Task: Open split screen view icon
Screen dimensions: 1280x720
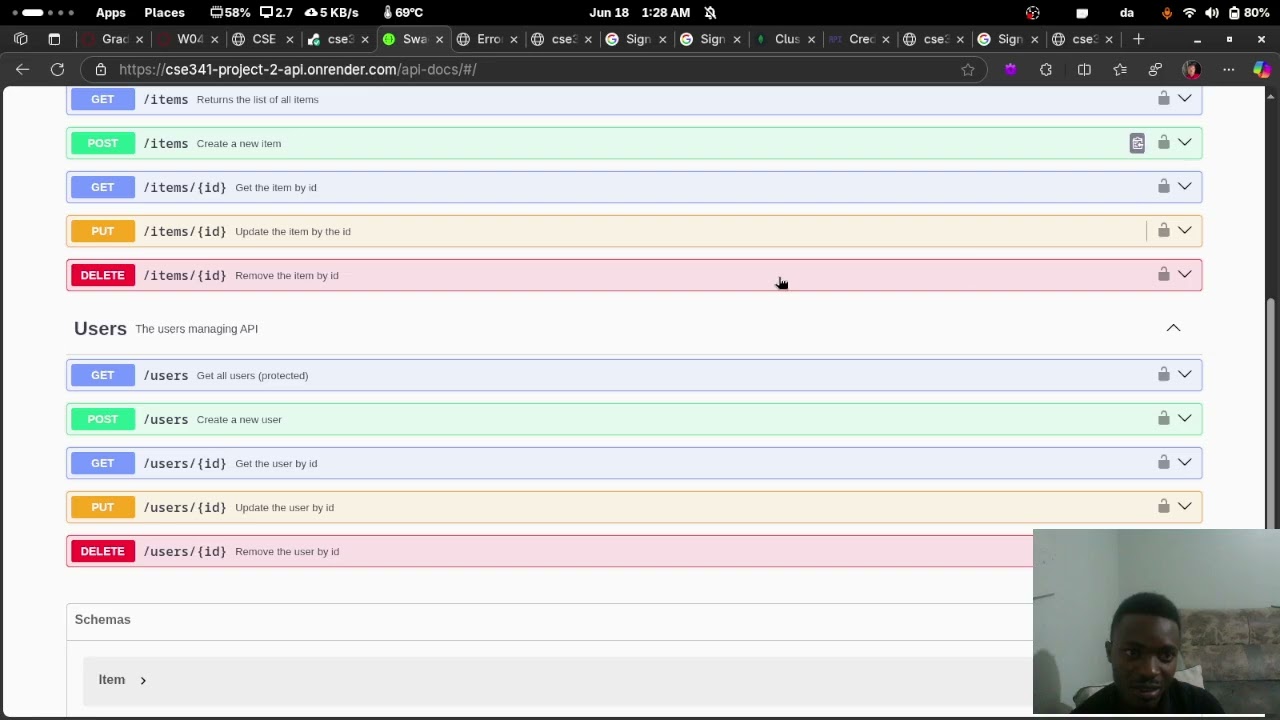Action: pyautogui.click(x=1084, y=69)
